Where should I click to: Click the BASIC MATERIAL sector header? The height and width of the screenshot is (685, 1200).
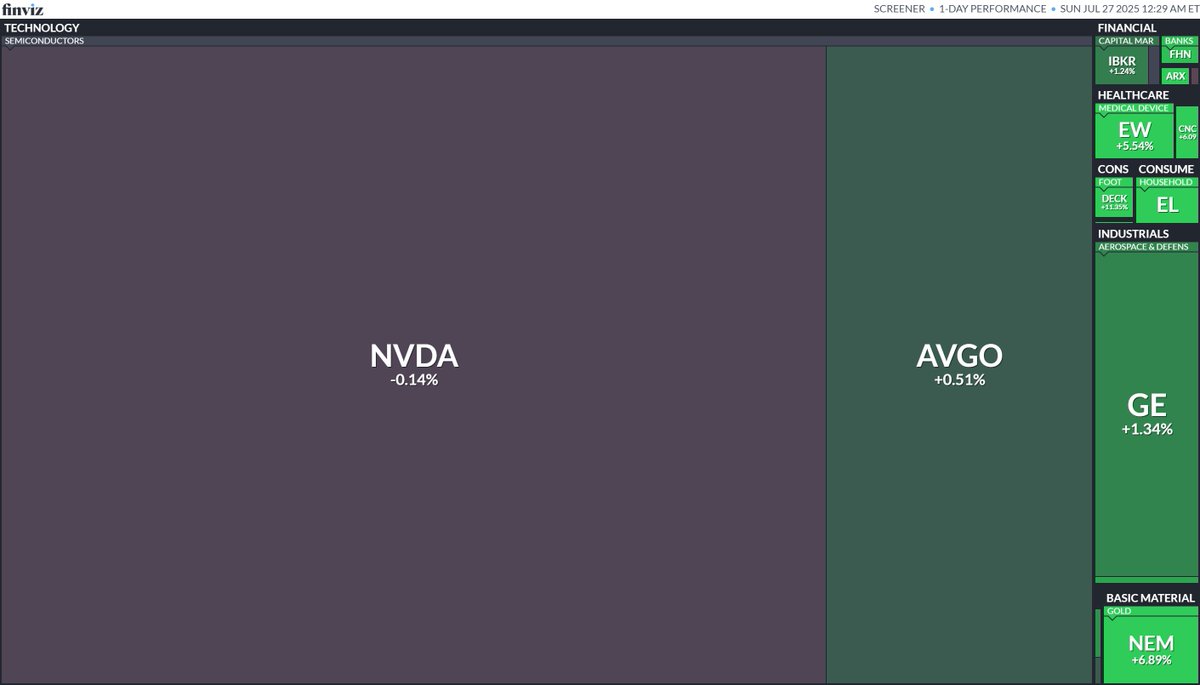click(1150, 598)
